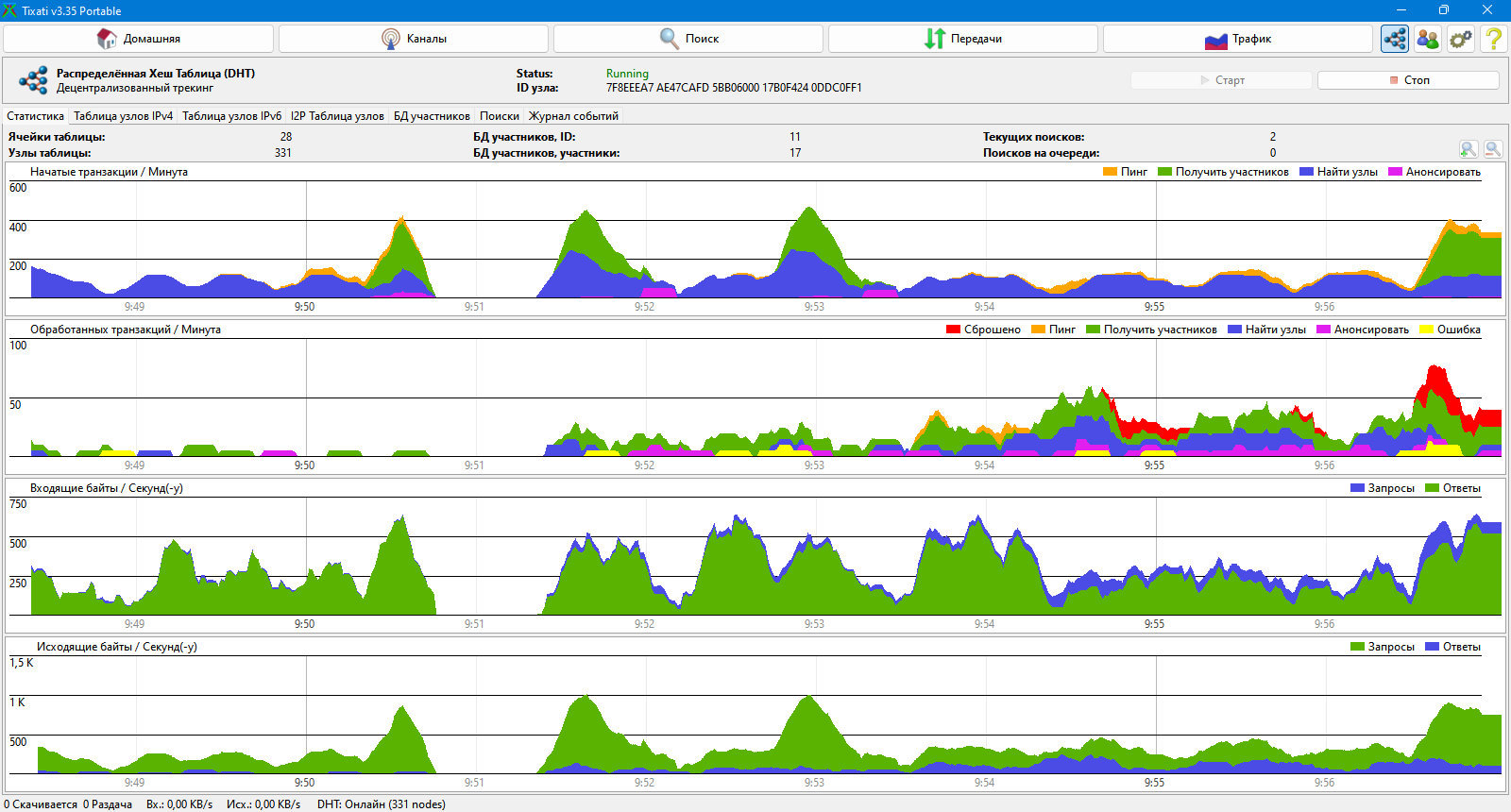The width and height of the screenshot is (1511, 812).
Task: Open the Friends users icon
Action: click(x=1428, y=39)
